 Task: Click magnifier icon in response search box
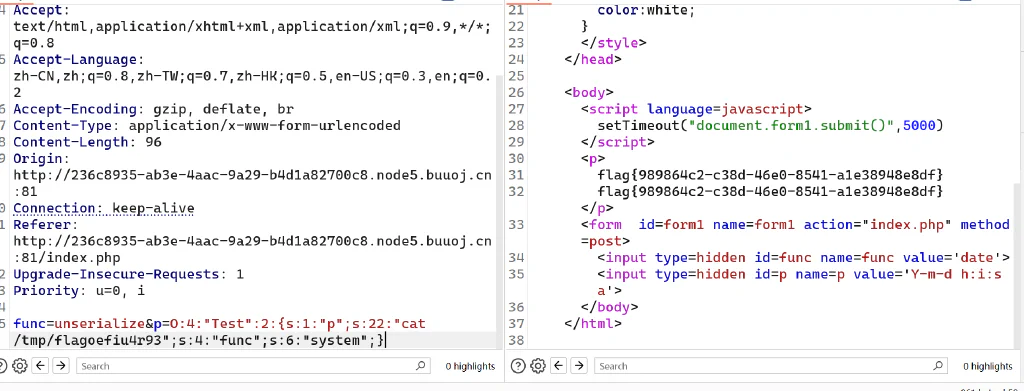[x=938, y=366]
